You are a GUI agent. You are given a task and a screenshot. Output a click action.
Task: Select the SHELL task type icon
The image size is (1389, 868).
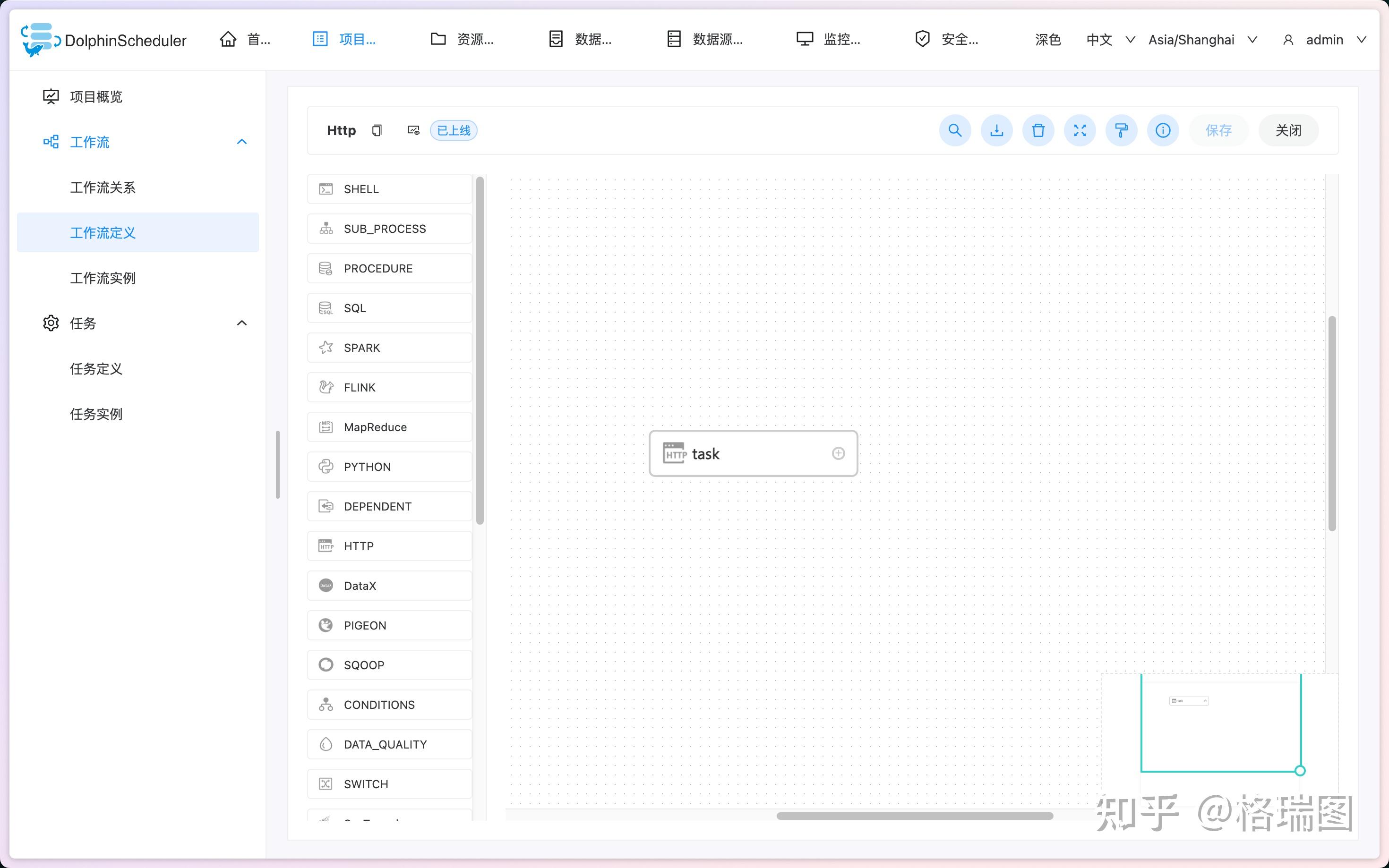coord(326,188)
